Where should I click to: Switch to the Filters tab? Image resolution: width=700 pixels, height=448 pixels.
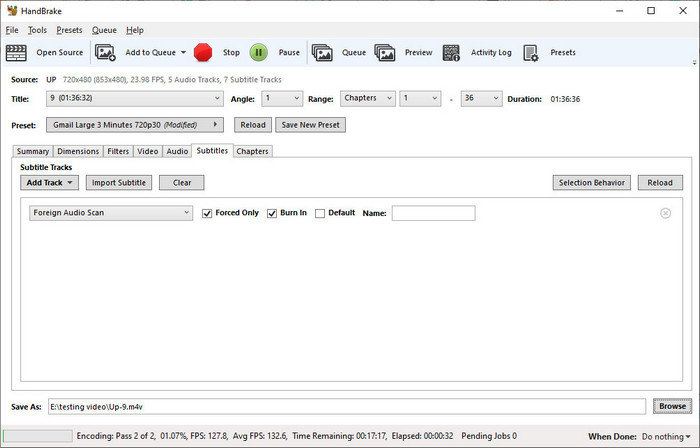(x=118, y=151)
